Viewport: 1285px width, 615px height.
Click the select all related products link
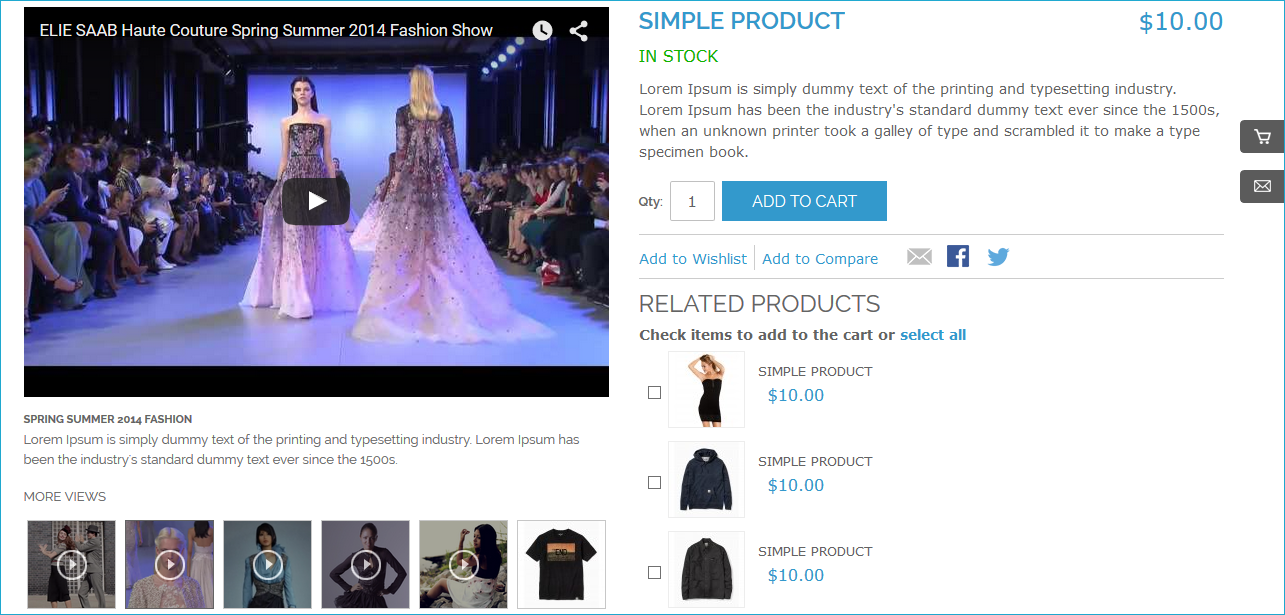(x=933, y=335)
